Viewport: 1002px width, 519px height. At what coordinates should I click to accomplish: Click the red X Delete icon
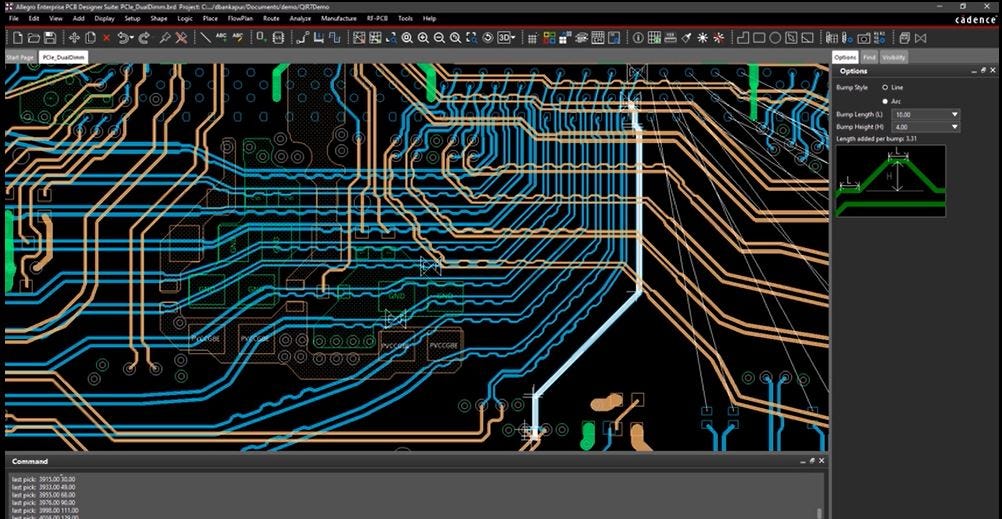click(107, 38)
